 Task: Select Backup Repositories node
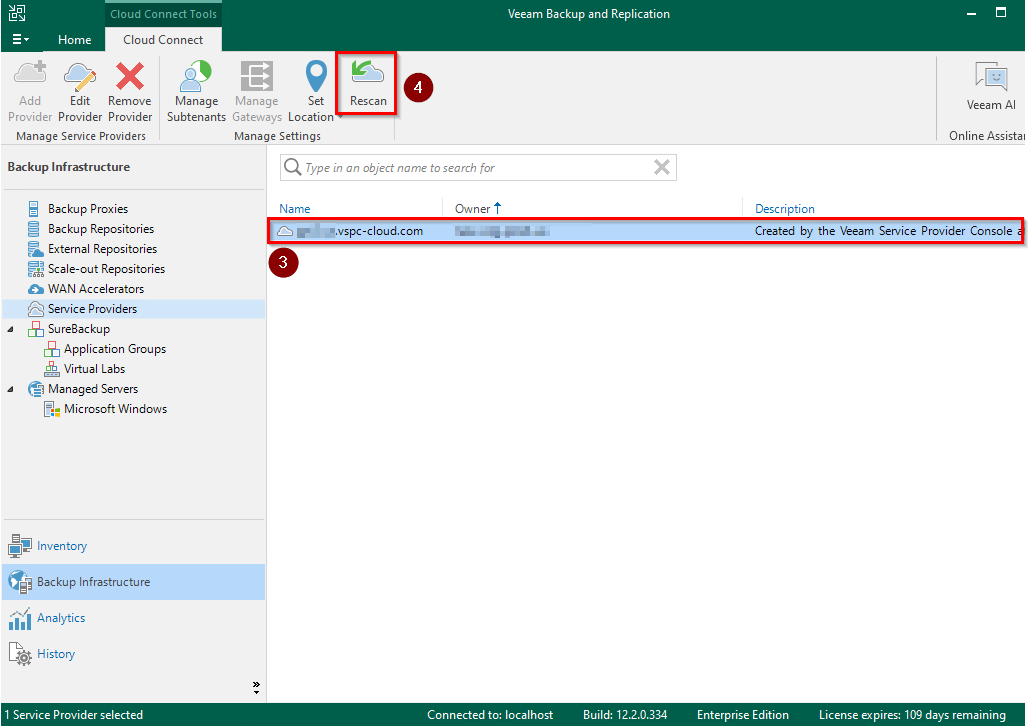pos(101,229)
